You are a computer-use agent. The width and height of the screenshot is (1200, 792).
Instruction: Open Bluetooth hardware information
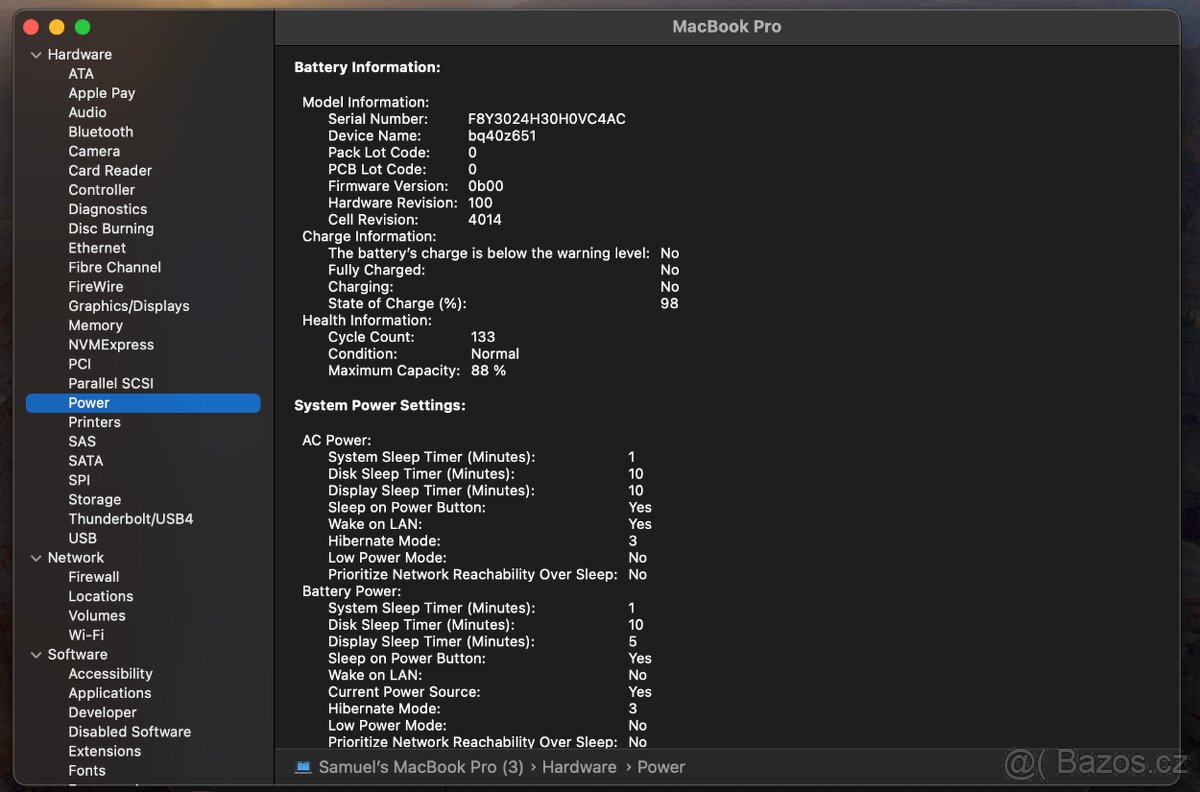[101, 131]
